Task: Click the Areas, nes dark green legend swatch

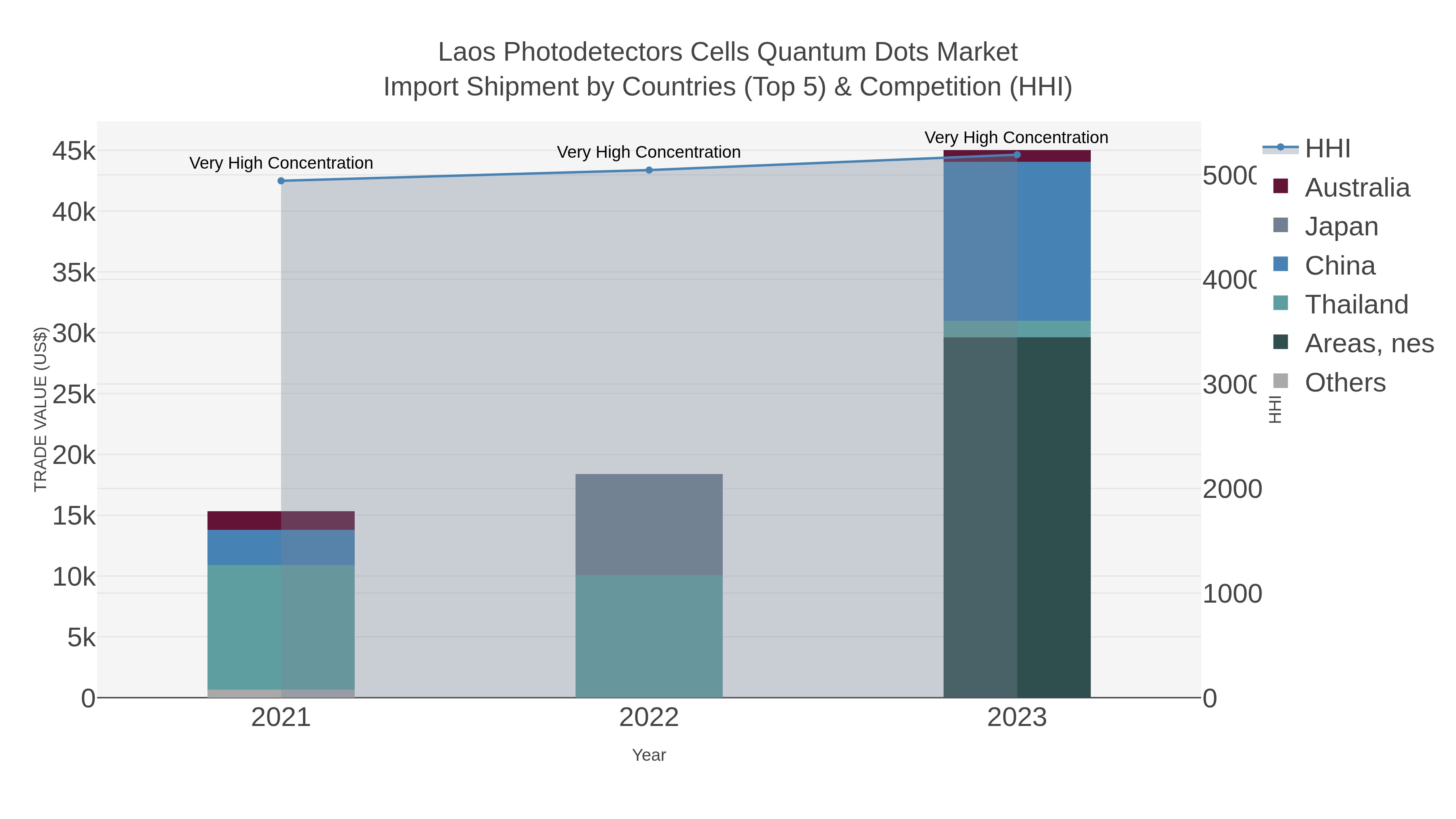Action: pos(1280,342)
